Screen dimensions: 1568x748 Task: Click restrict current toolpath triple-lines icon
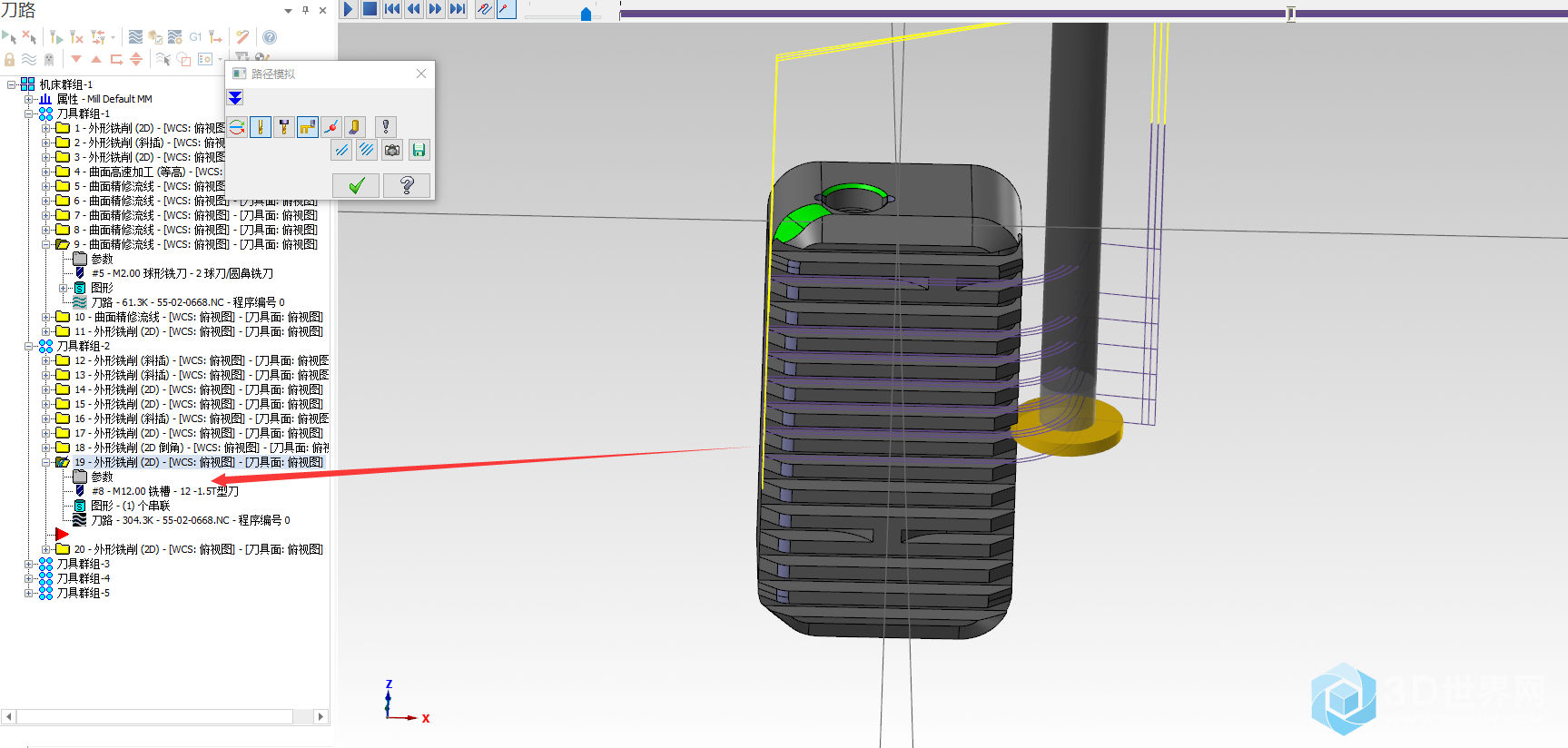click(367, 150)
